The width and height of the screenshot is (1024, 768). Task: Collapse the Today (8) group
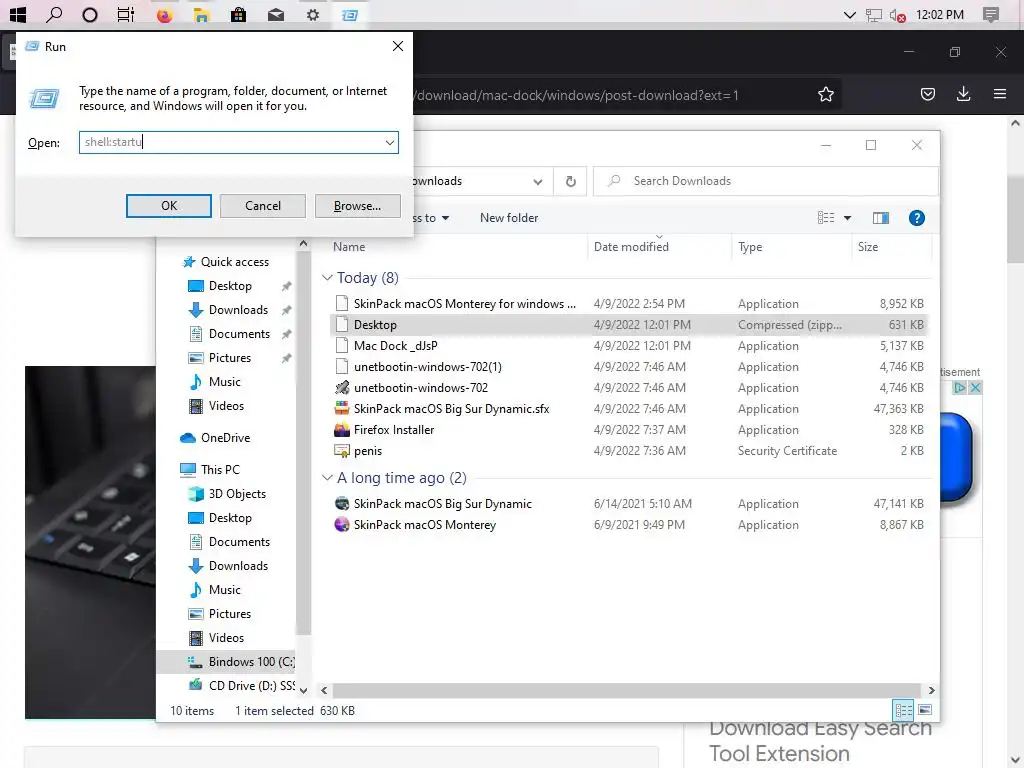pyautogui.click(x=327, y=278)
